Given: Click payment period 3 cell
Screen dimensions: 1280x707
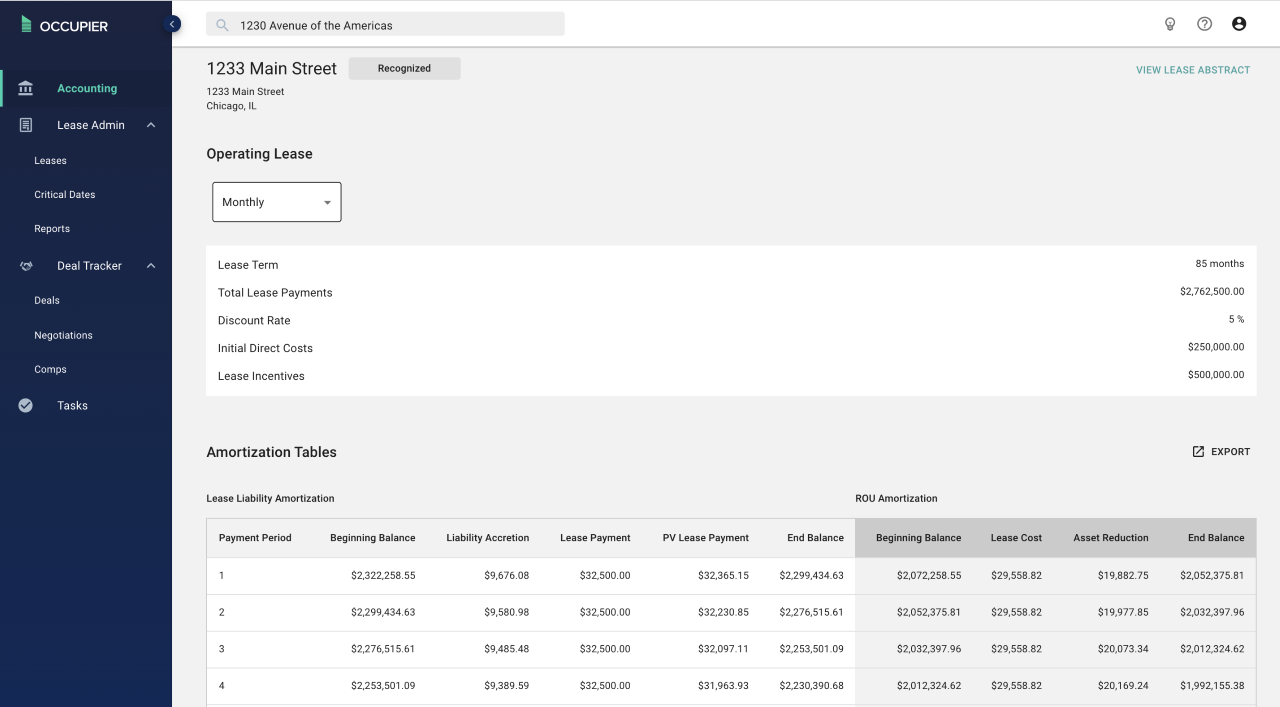Looking at the screenshot, I should click(x=222, y=649).
